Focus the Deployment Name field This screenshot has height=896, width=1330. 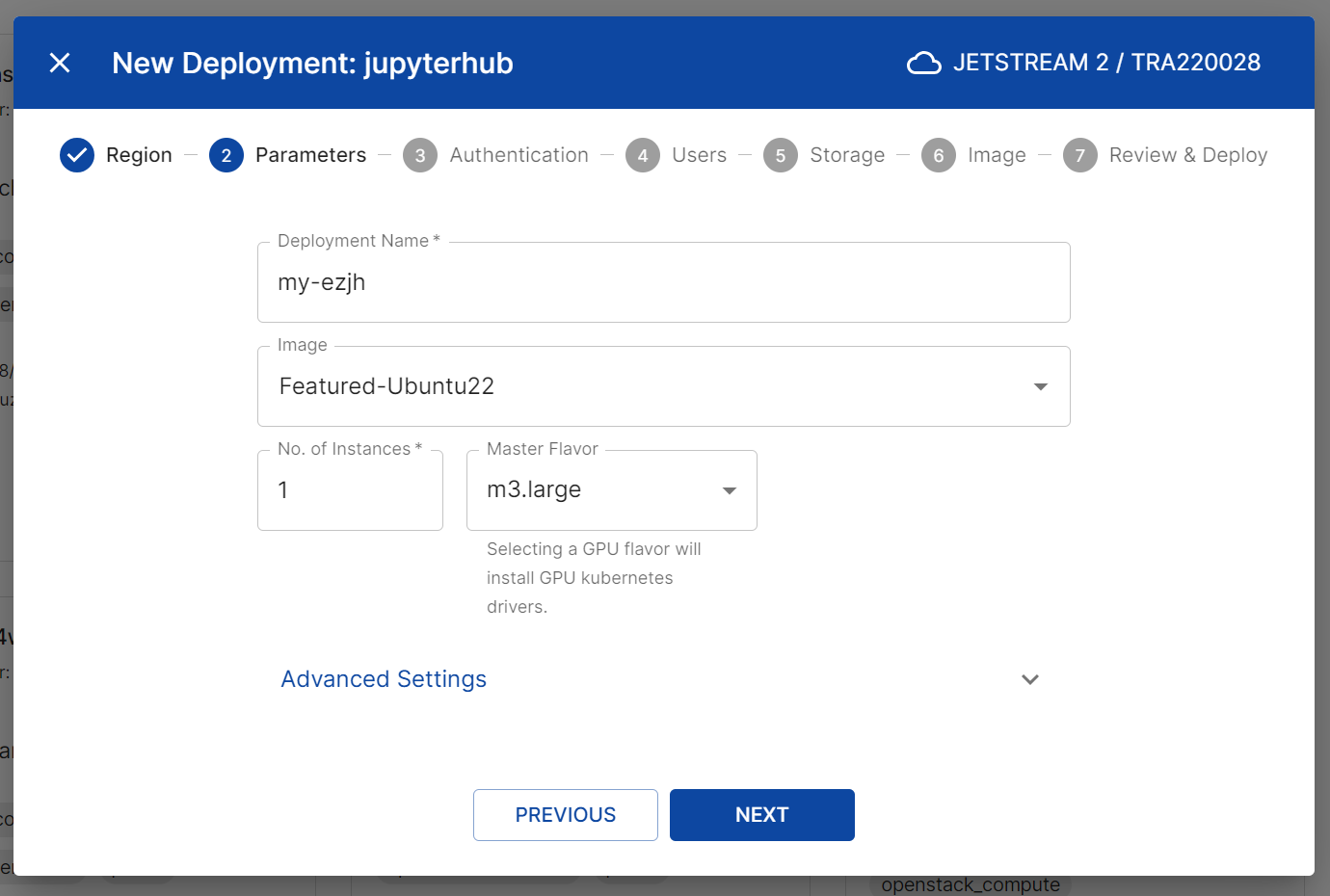pos(664,282)
